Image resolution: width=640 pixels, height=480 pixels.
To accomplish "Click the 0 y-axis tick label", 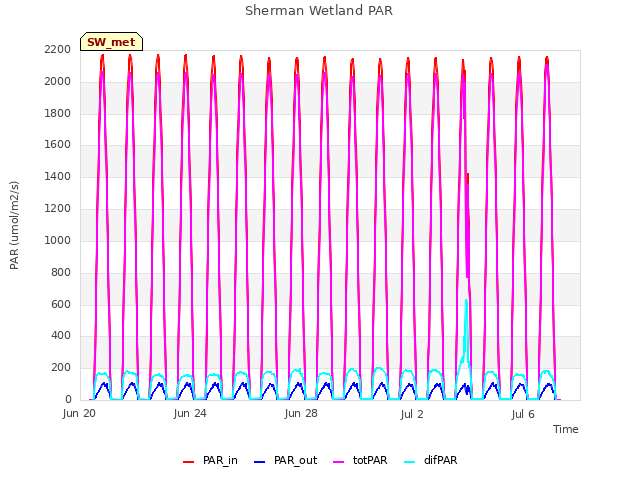I will (x=68, y=399).
